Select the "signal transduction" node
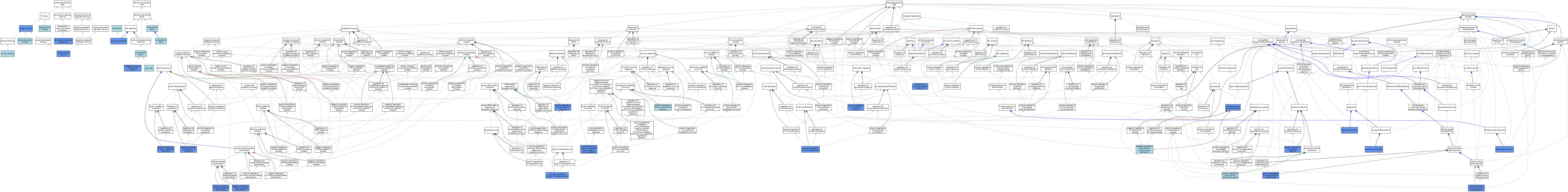The width and height of the screenshot is (1568, 192). coord(917,53)
